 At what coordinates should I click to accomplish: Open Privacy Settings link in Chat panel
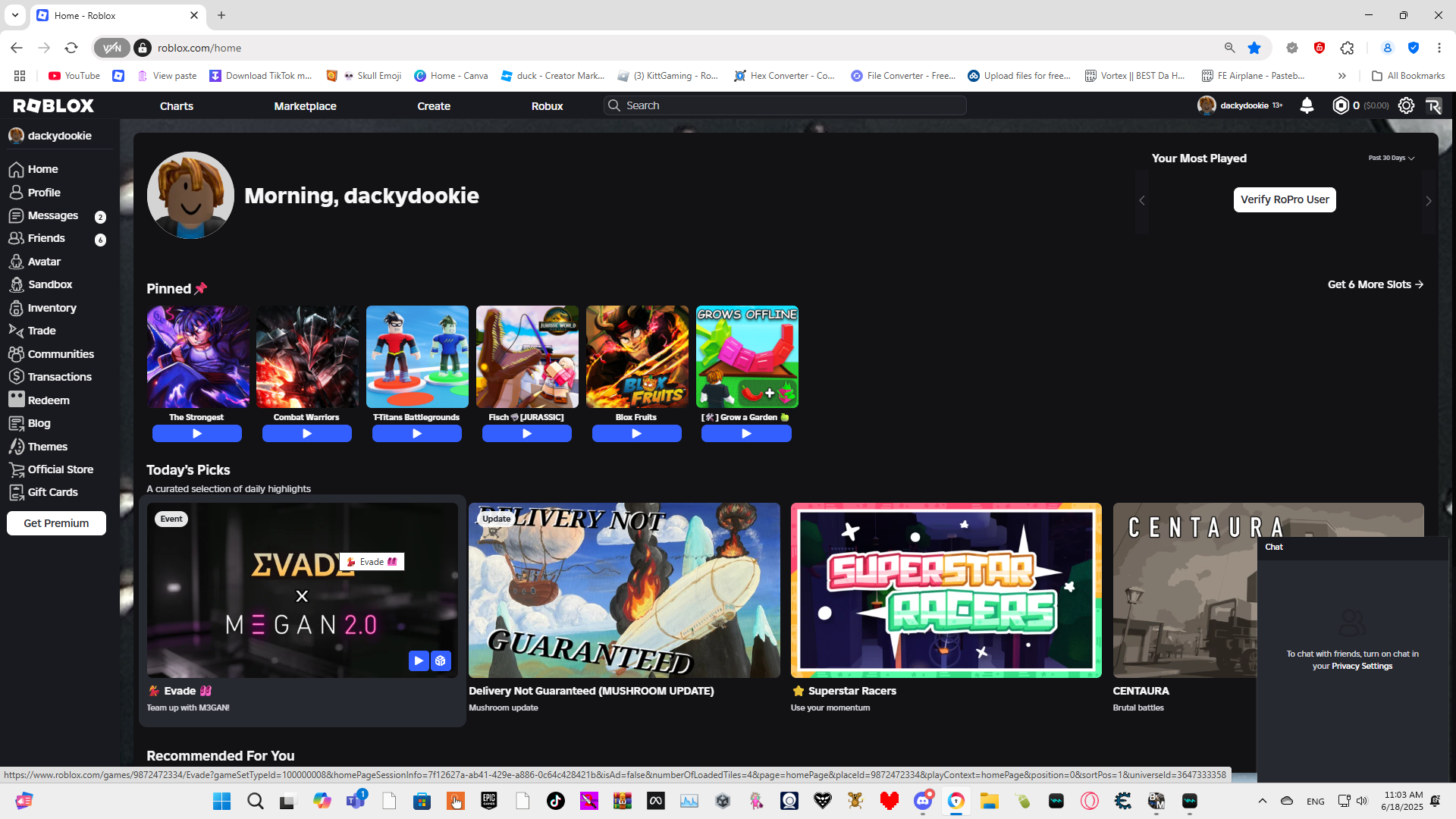(1362, 666)
